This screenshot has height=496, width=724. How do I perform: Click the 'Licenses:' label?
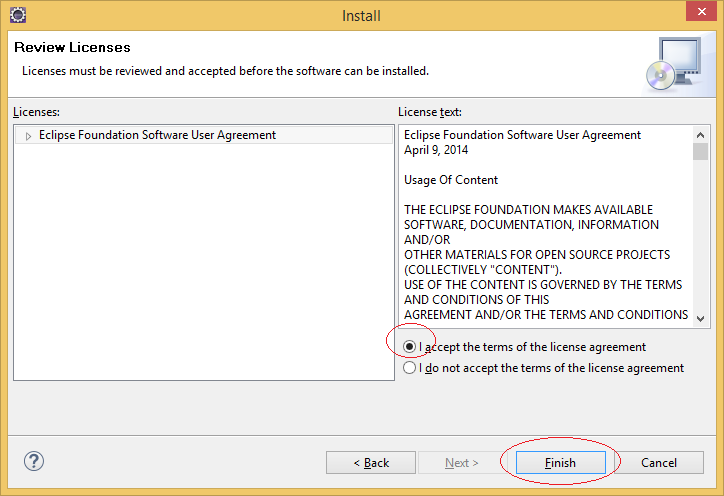[x=36, y=112]
